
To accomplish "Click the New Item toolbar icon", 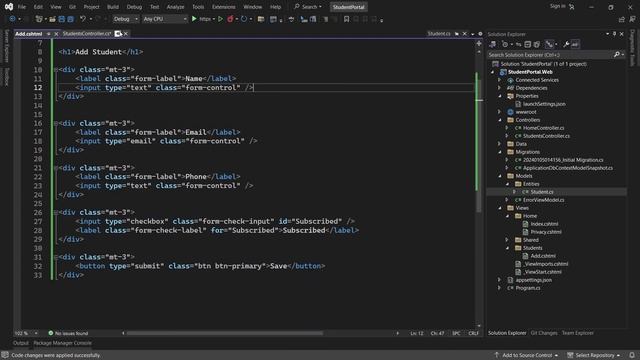I will (39, 19).
